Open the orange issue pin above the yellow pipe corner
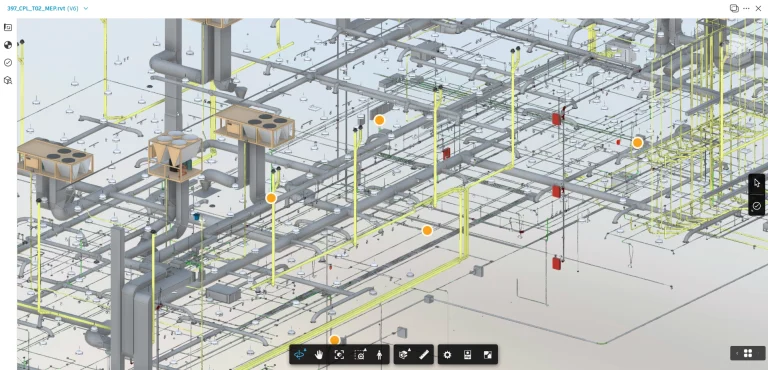The image size is (768, 370). (427, 230)
